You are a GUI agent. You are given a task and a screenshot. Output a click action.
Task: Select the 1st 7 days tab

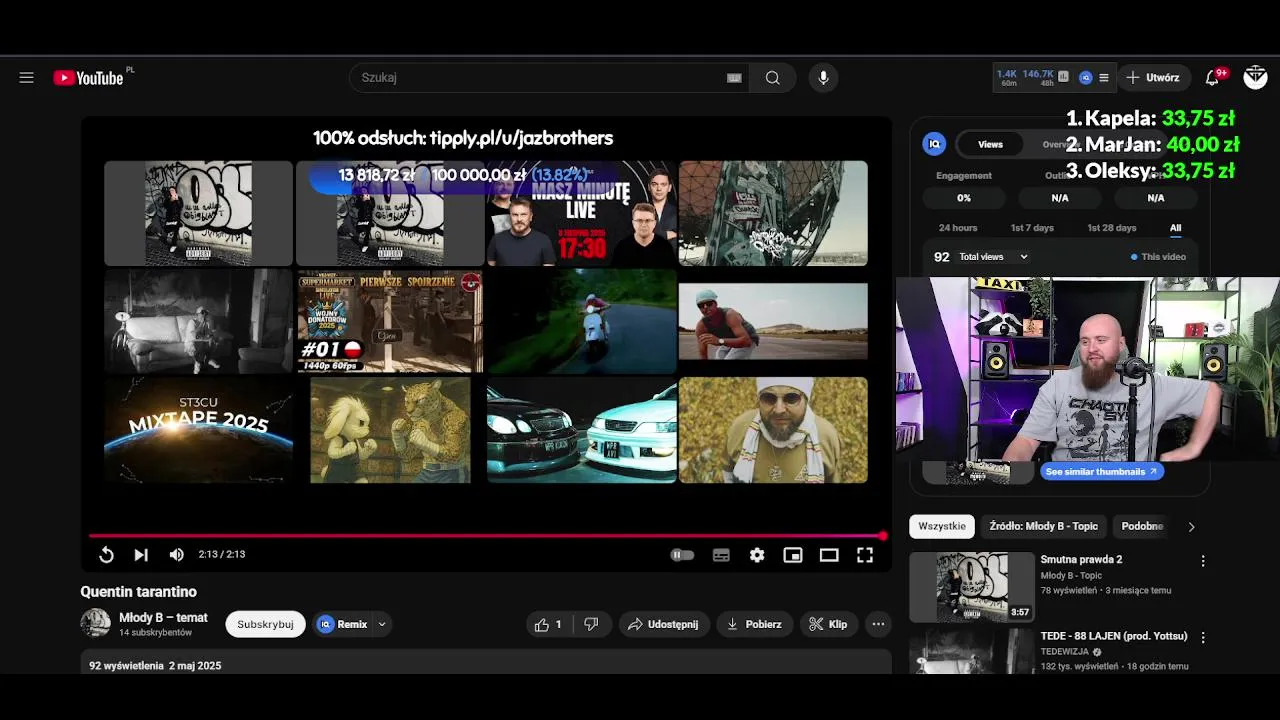pos(1032,228)
